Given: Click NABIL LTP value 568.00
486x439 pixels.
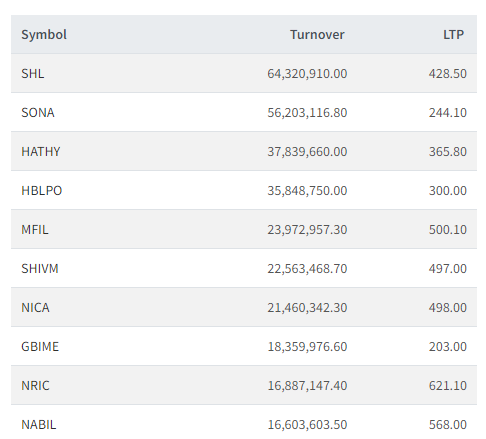Looking at the screenshot, I should coord(448,425).
